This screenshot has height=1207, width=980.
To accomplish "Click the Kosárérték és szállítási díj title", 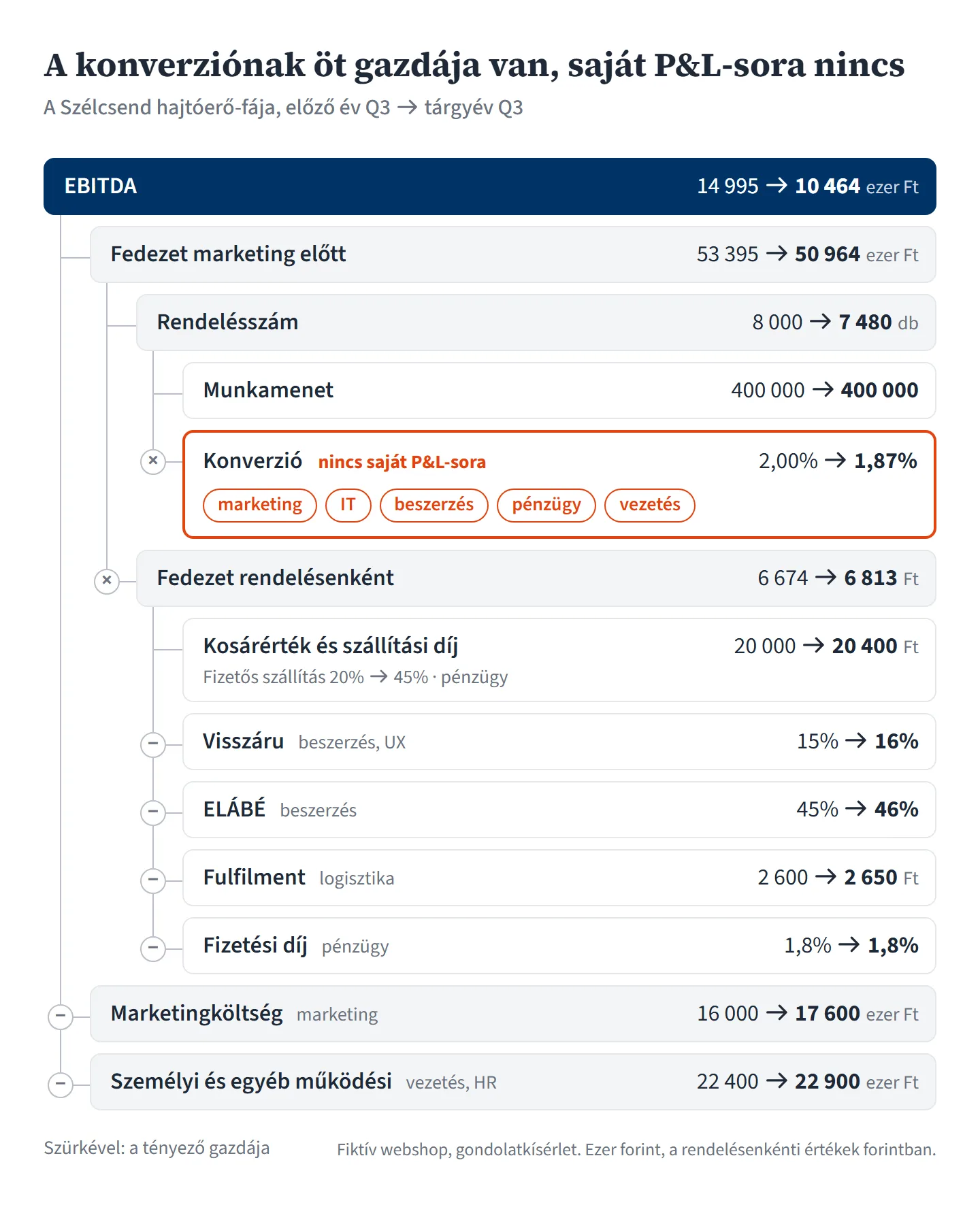I will (331, 646).
